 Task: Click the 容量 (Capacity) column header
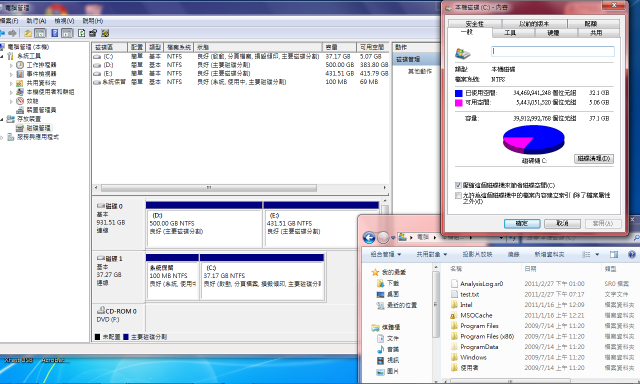tap(339, 47)
